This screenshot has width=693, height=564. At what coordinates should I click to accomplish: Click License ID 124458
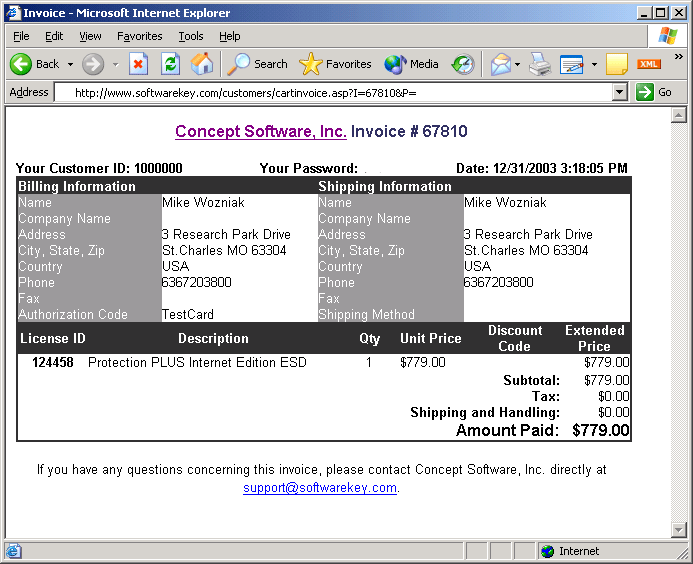click(53, 362)
